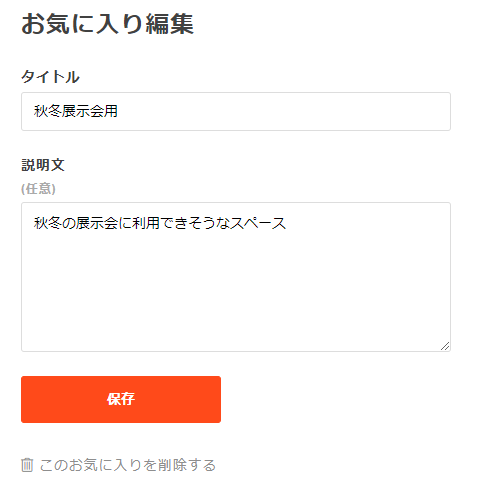Save changes with the orange 保存 button
The width and height of the screenshot is (478, 490).
coord(121,399)
